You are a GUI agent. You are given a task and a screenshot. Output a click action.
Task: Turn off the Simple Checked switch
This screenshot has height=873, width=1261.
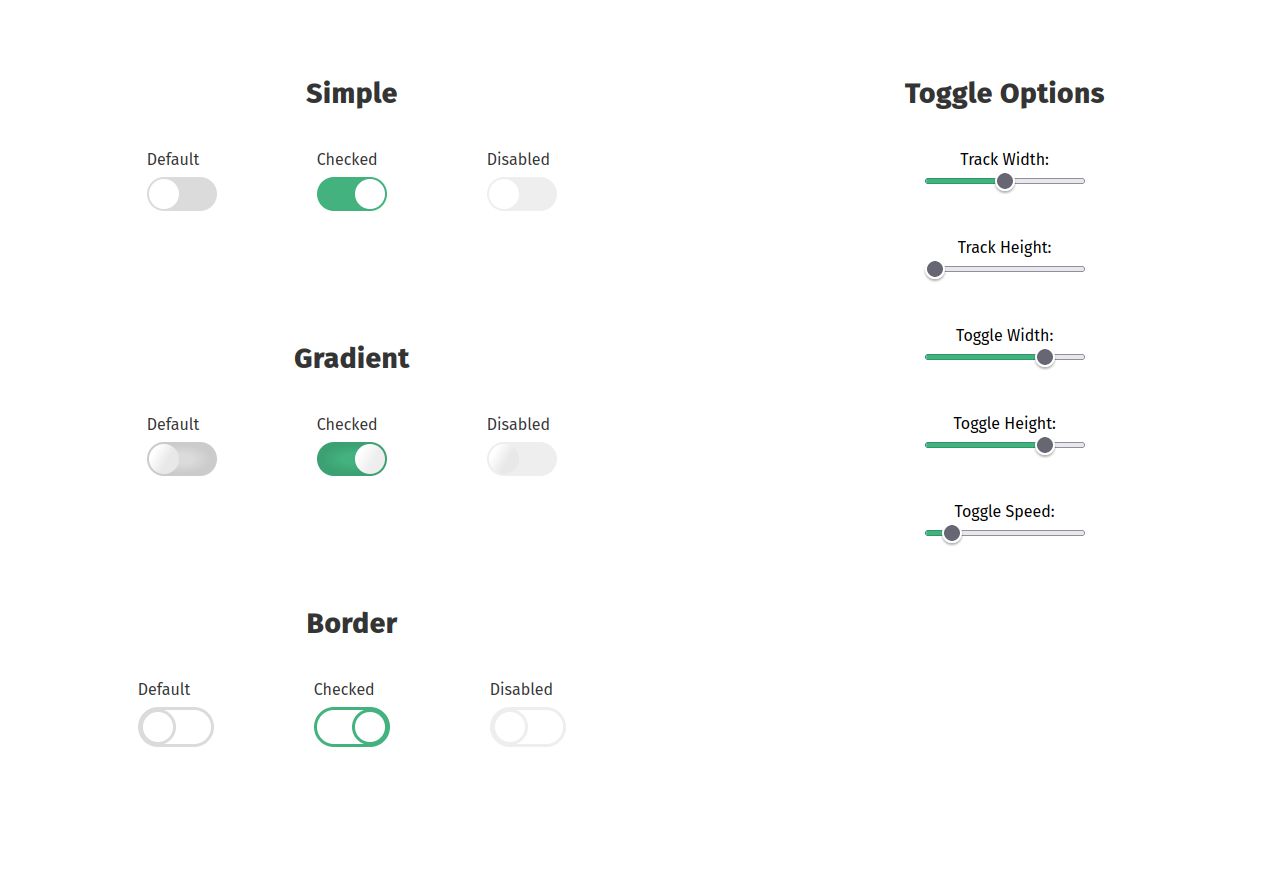pyautogui.click(x=352, y=194)
